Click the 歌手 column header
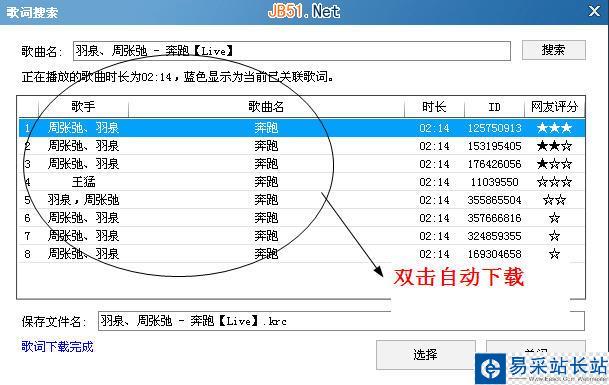Image resolution: width=609 pixels, height=385 pixels. (x=84, y=106)
